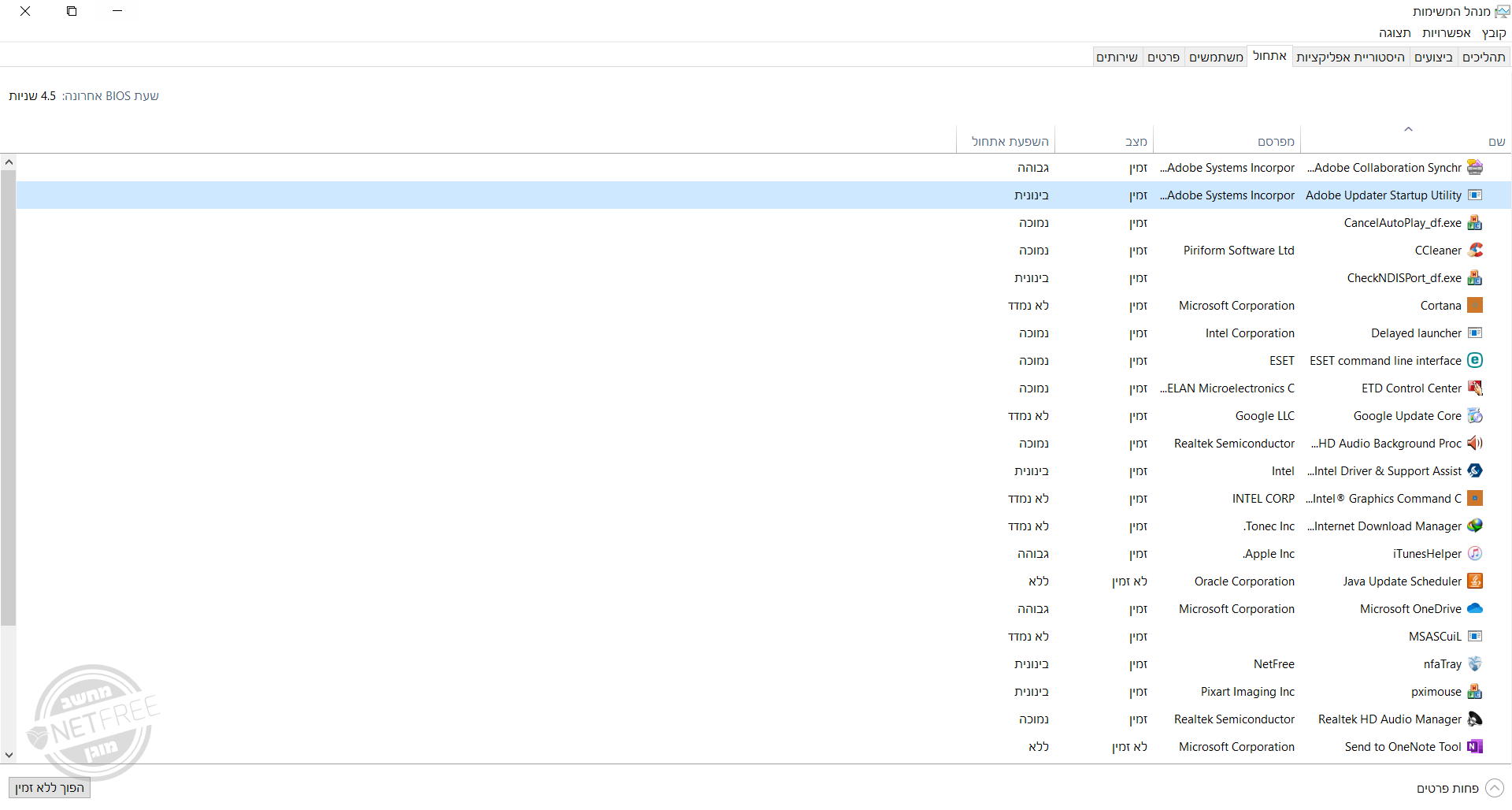Sort by the שם (Name) column header
1512x810 pixels.
point(1406,140)
